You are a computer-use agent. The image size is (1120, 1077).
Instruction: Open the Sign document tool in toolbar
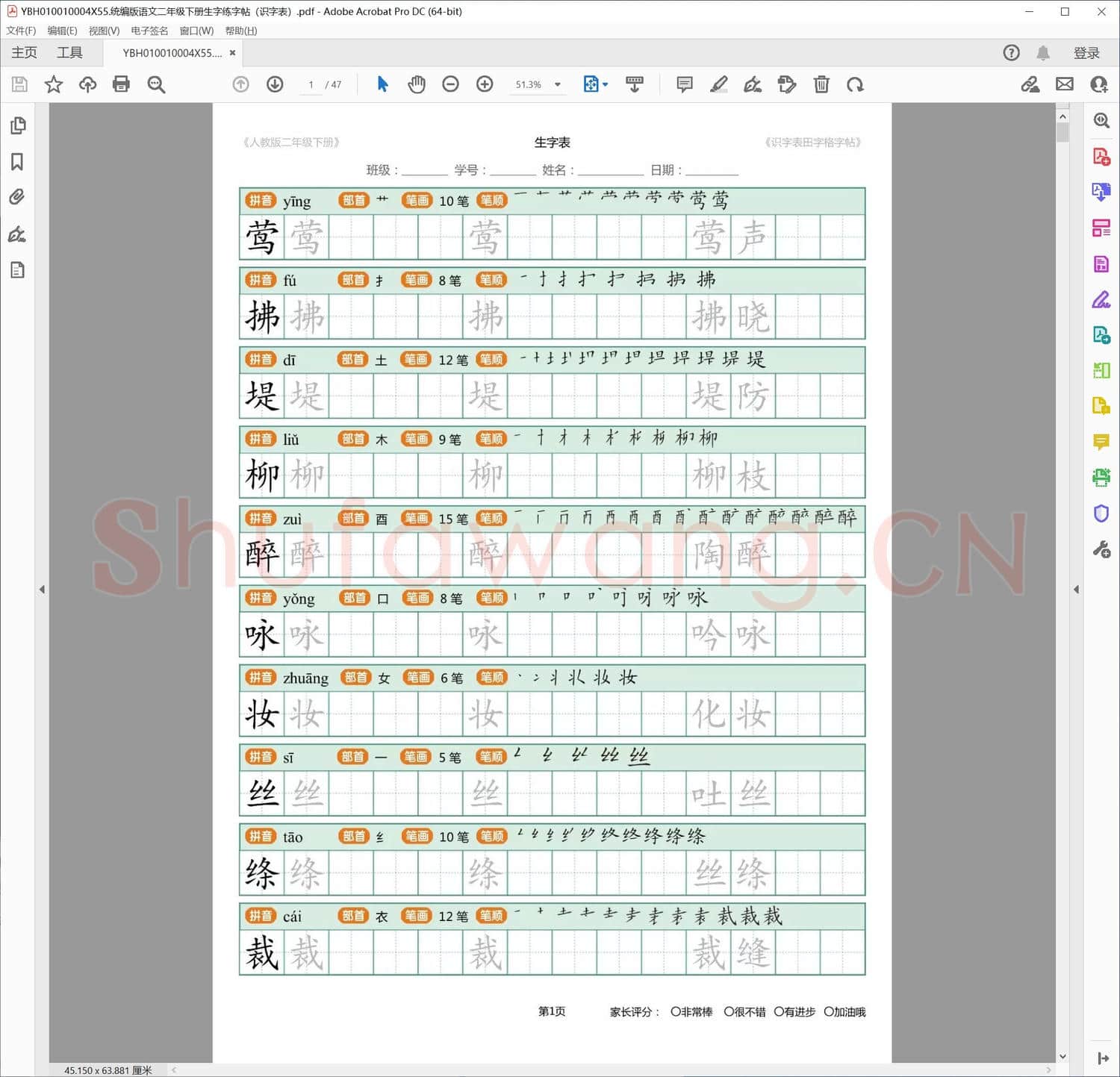click(753, 84)
